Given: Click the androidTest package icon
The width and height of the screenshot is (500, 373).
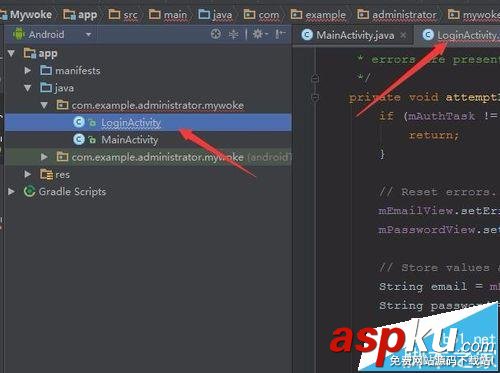Looking at the screenshot, I should point(62,157).
